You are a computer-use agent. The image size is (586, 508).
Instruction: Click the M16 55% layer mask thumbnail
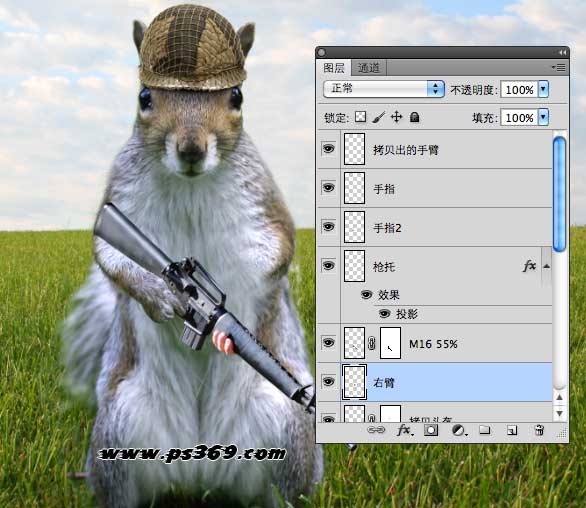click(390, 343)
